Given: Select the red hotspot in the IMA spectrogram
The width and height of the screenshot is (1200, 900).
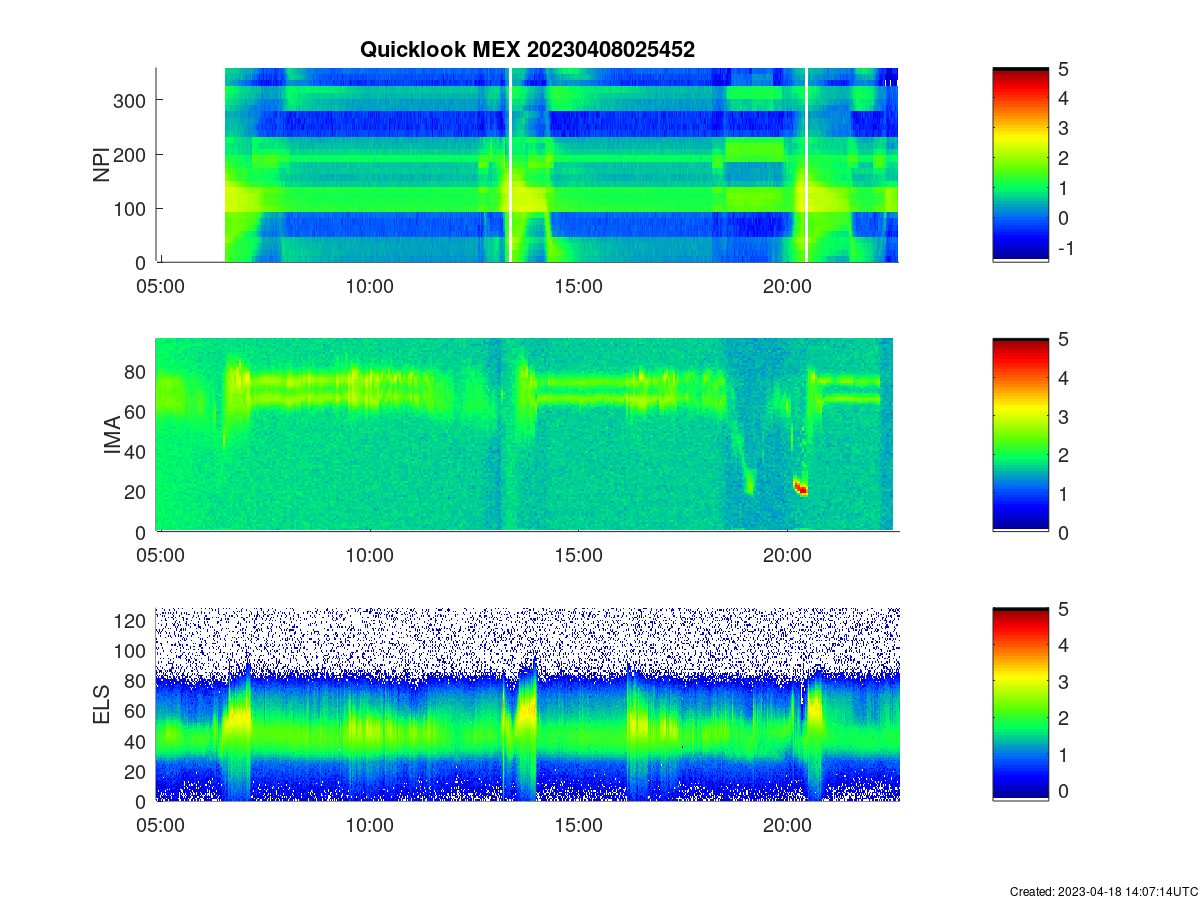Looking at the screenshot, I should tap(800, 487).
